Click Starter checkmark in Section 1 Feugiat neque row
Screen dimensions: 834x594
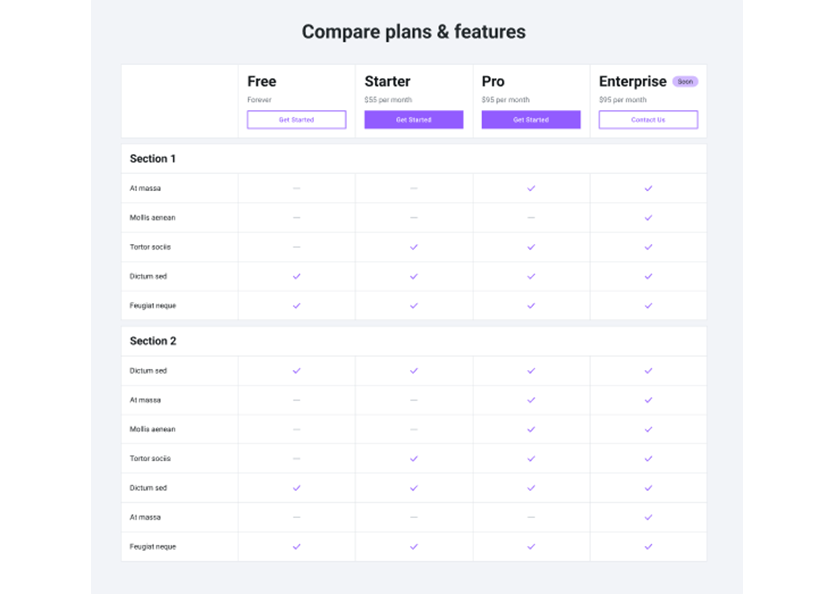click(x=414, y=305)
